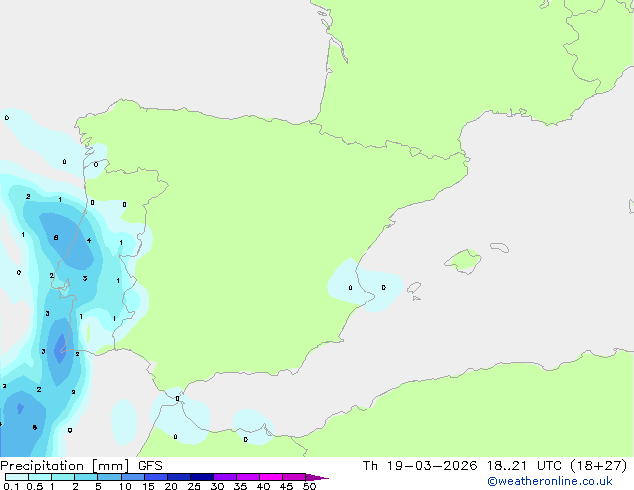634x490 pixels.
Task: Click the legend arrow tip beyond 50
Action: pos(317,477)
